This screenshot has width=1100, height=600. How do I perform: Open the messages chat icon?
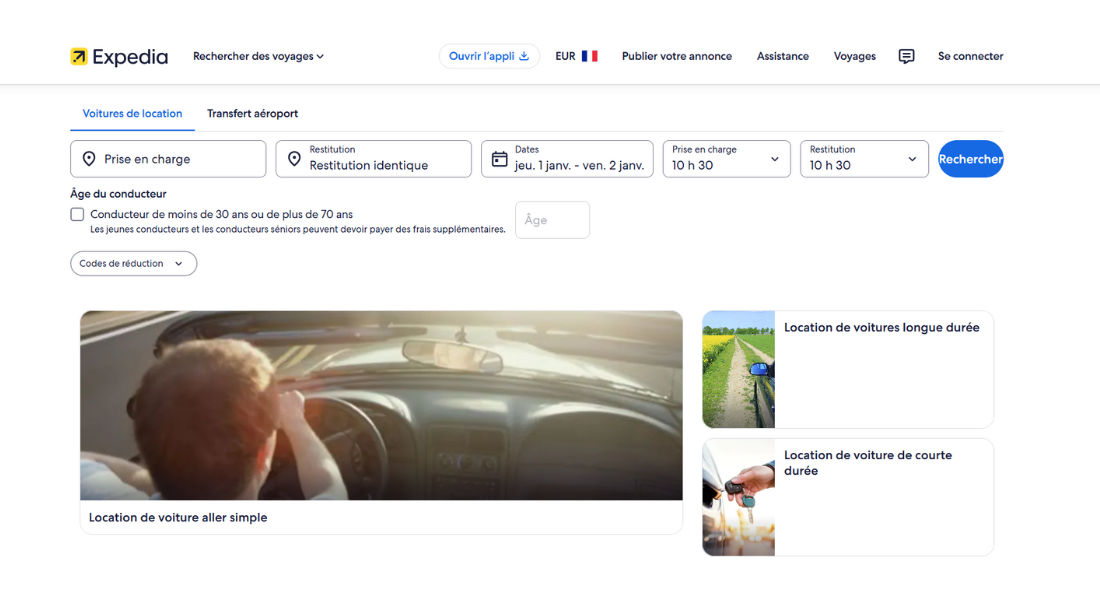pos(906,57)
